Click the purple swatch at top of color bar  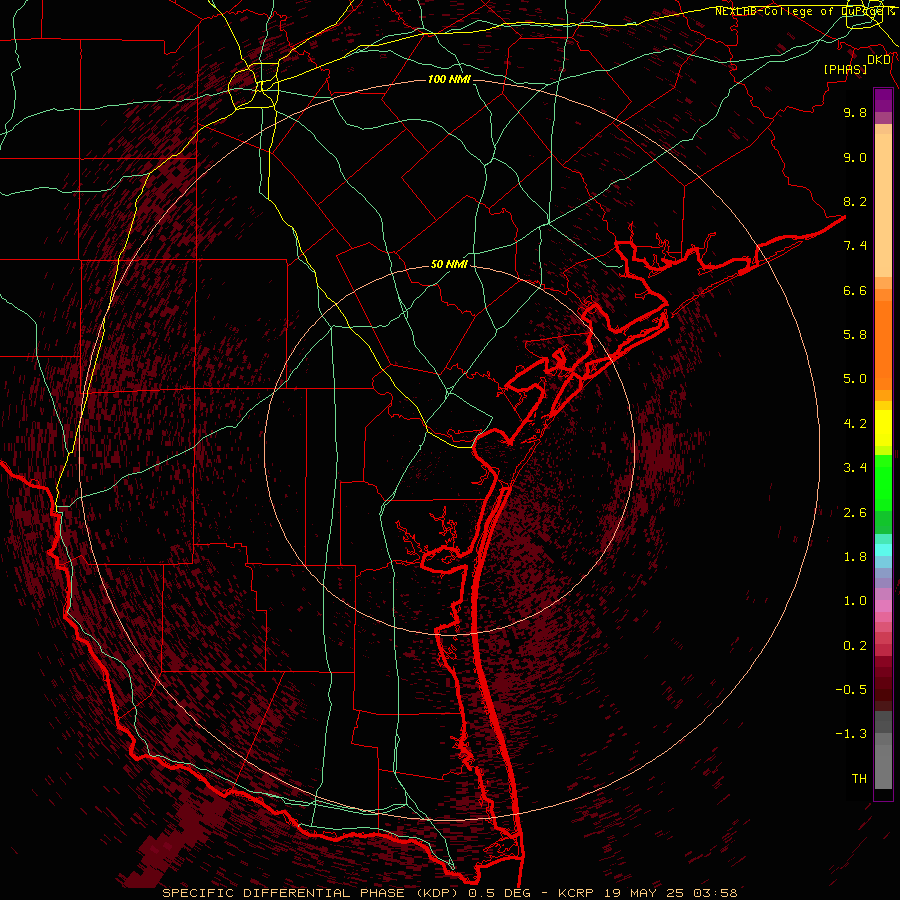[x=883, y=100]
